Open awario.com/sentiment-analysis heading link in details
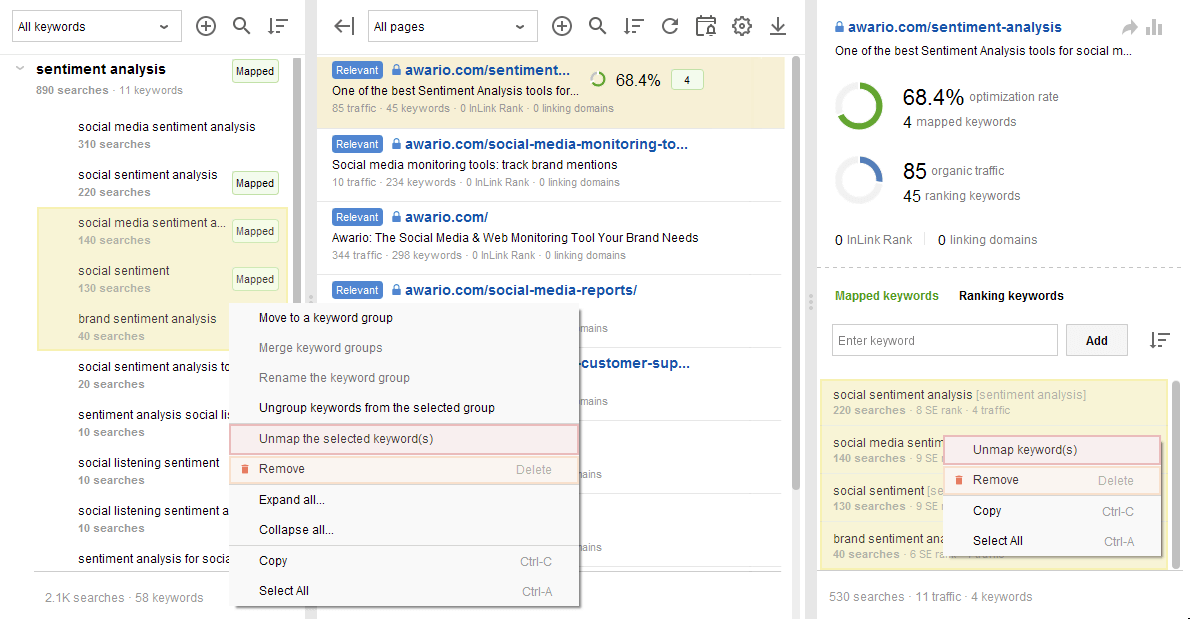Image resolution: width=1190 pixels, height=619 pixels. pos(954,27)
